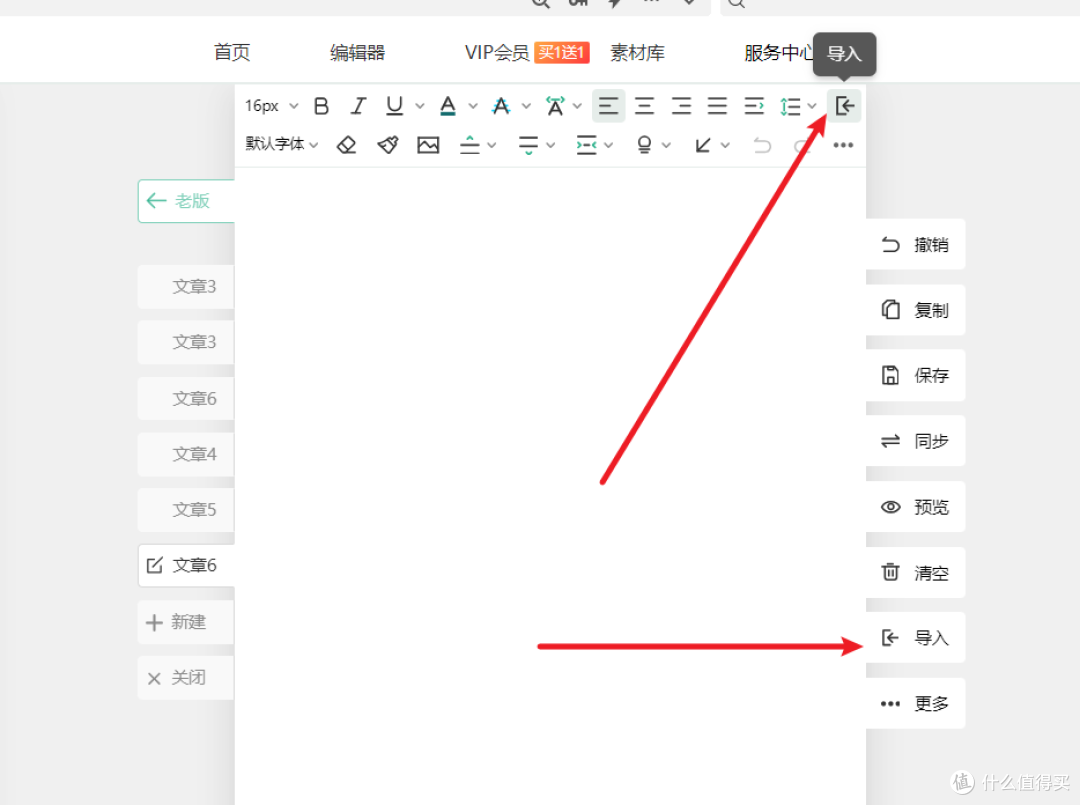1080x805 pixels.
Task: Click inside the blank editor content area
Action: pyautogui.click(x=550, y=486)
